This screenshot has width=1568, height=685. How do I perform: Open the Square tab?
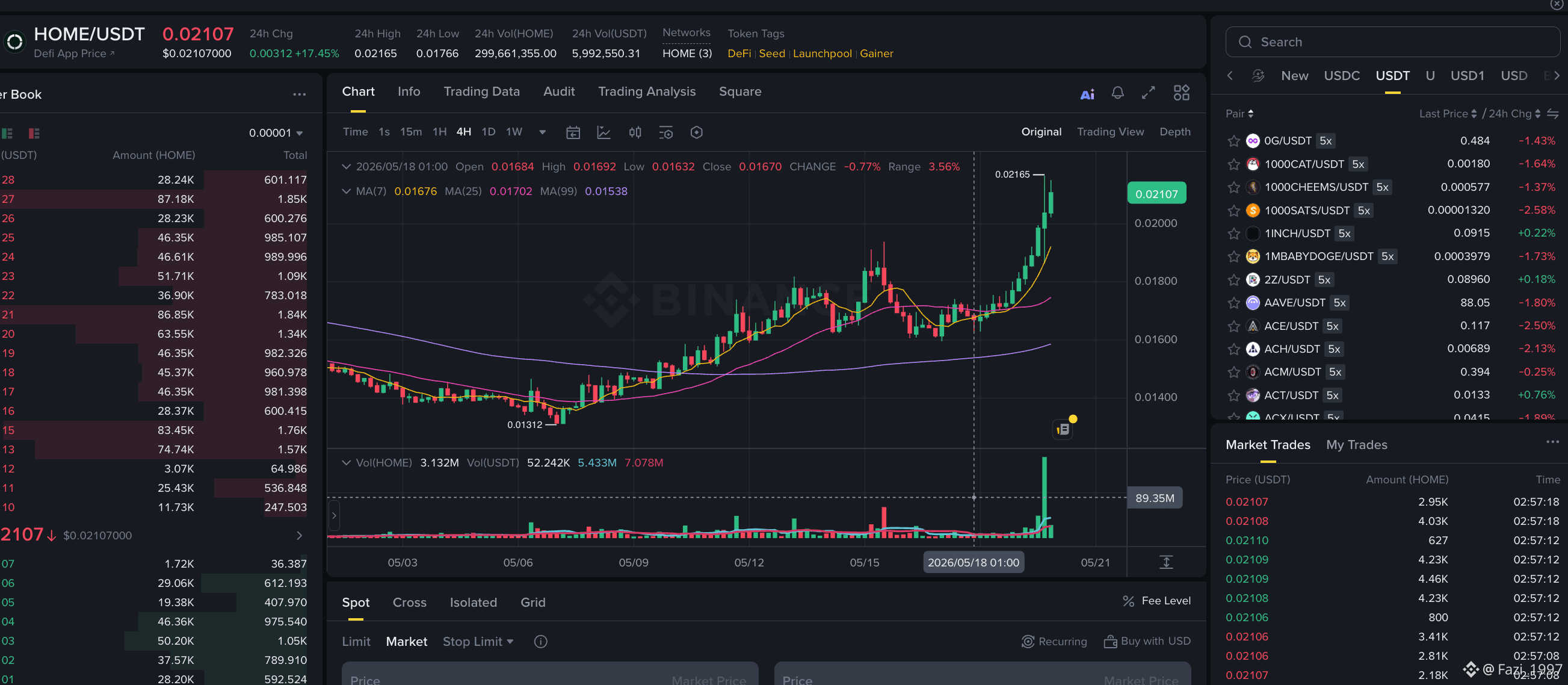(x=739, y=91)
